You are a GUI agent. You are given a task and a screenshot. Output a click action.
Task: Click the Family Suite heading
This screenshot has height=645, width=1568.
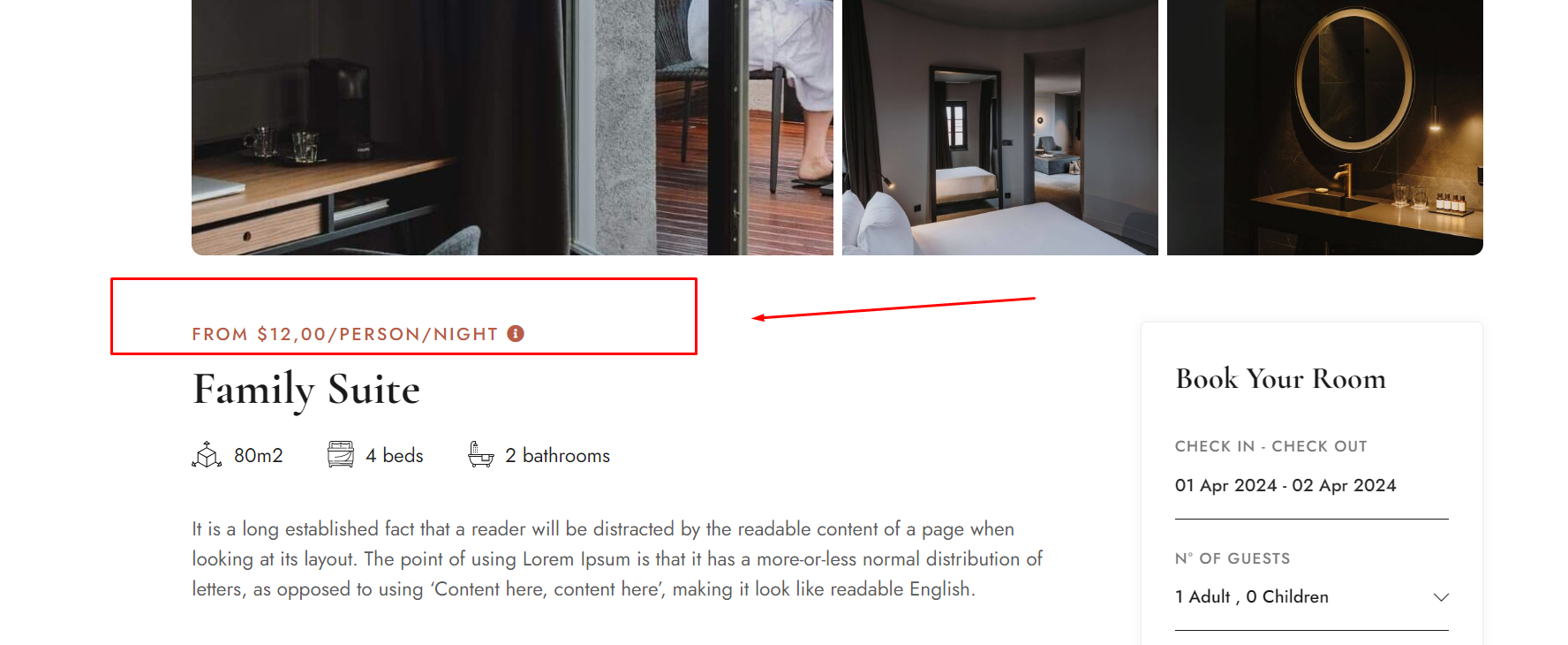[306, 390]
